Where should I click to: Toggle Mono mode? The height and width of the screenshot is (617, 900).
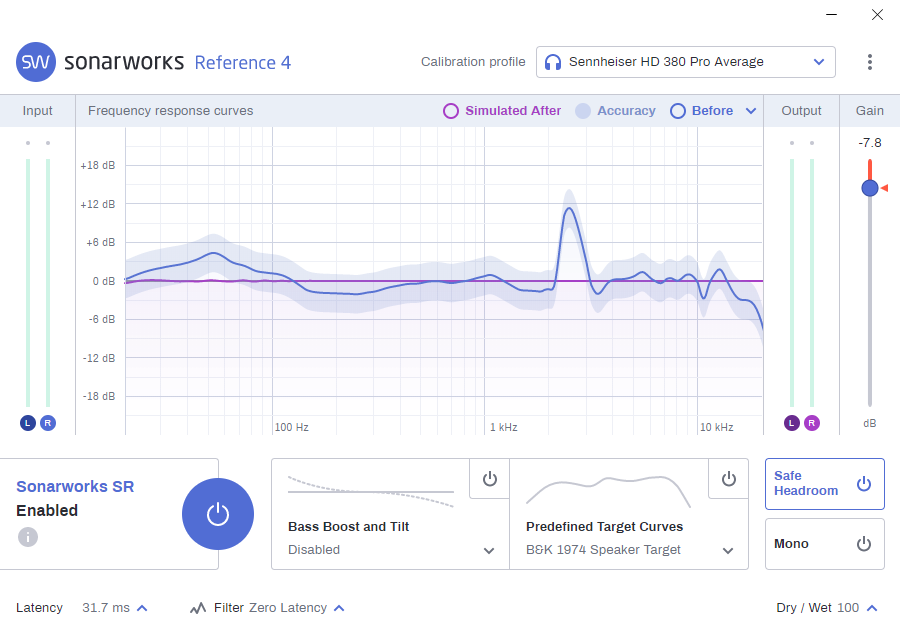(825, 544)
